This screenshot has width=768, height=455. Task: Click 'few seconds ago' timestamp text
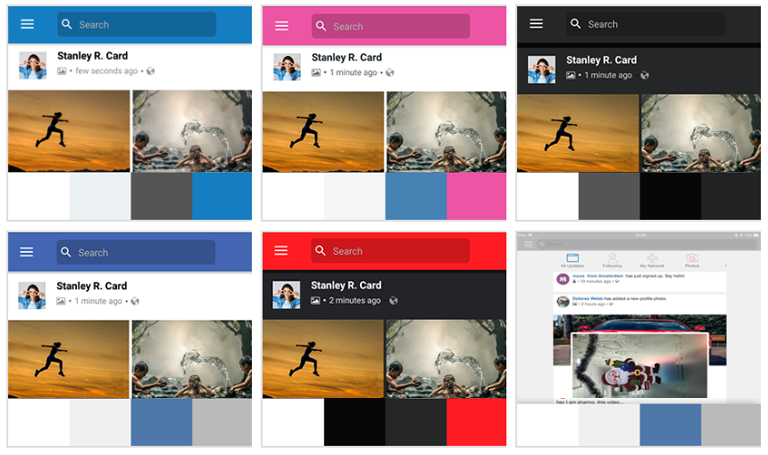point(106,71)
